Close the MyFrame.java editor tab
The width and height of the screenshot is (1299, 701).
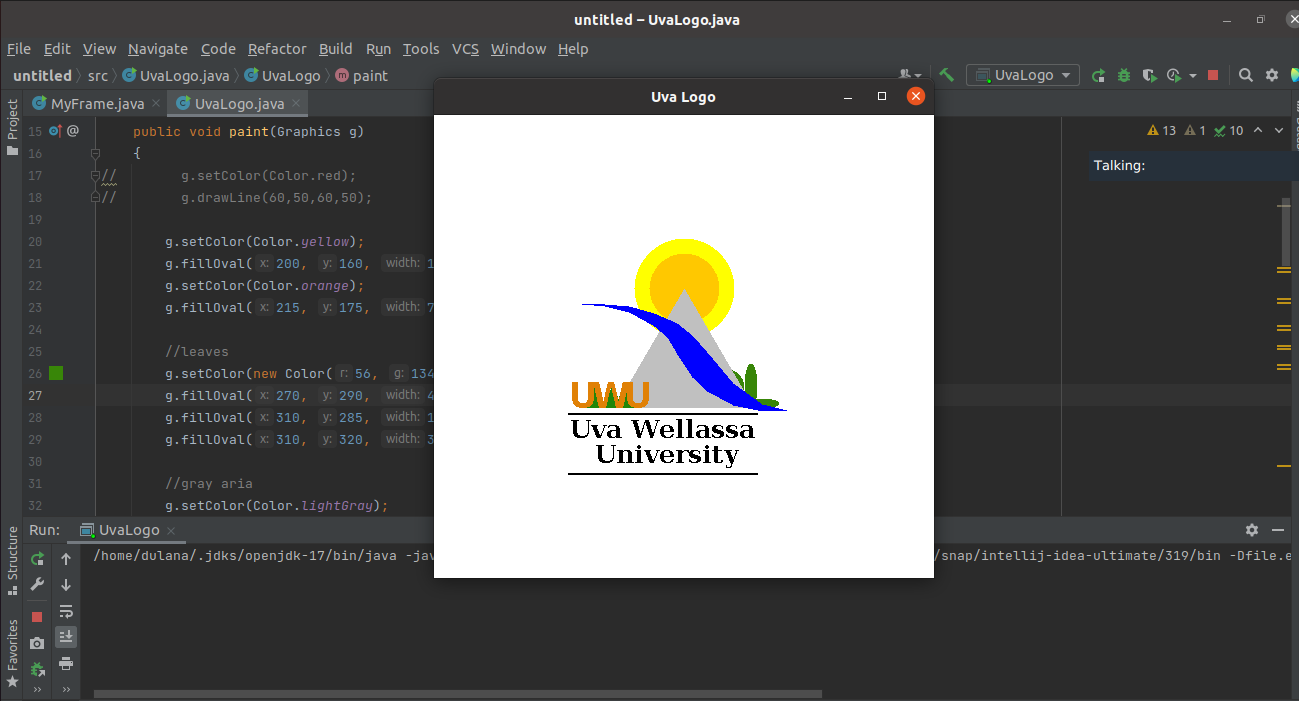pos(156,103)
